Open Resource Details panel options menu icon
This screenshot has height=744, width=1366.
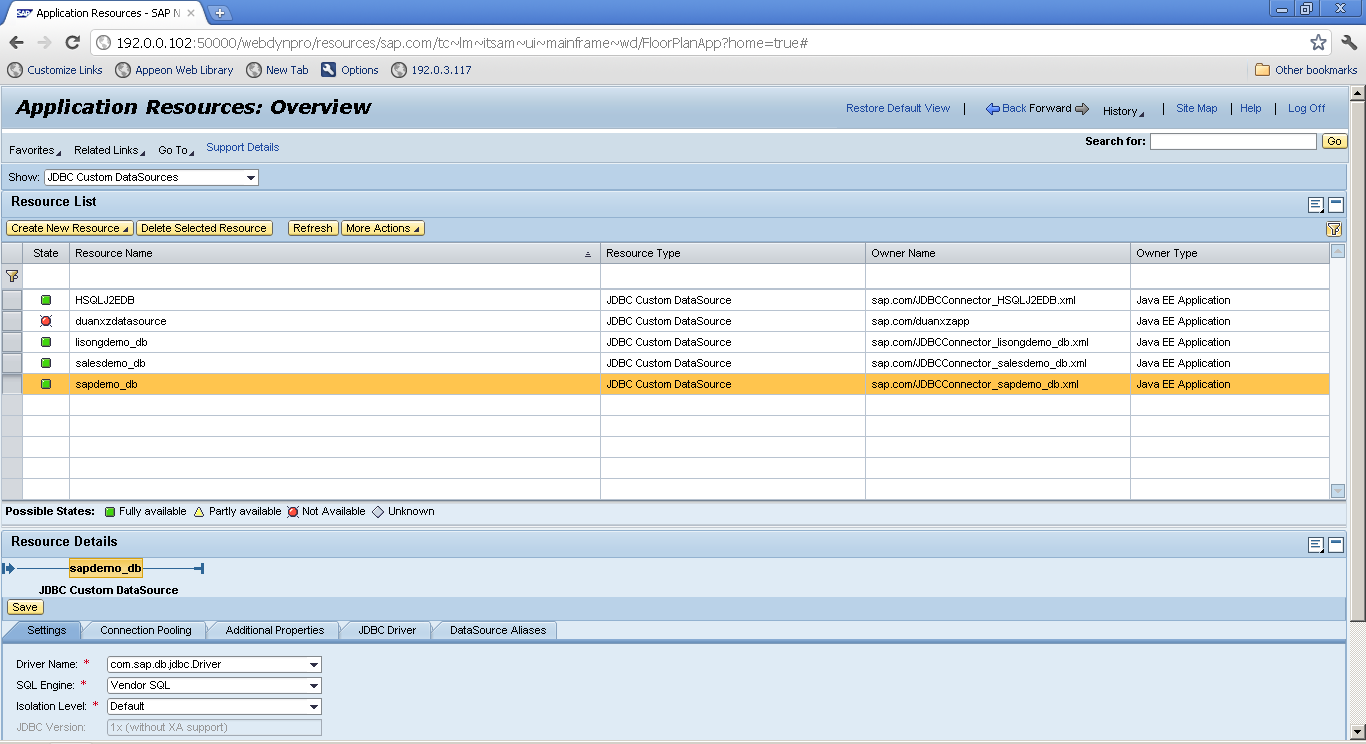[1316, 545]
